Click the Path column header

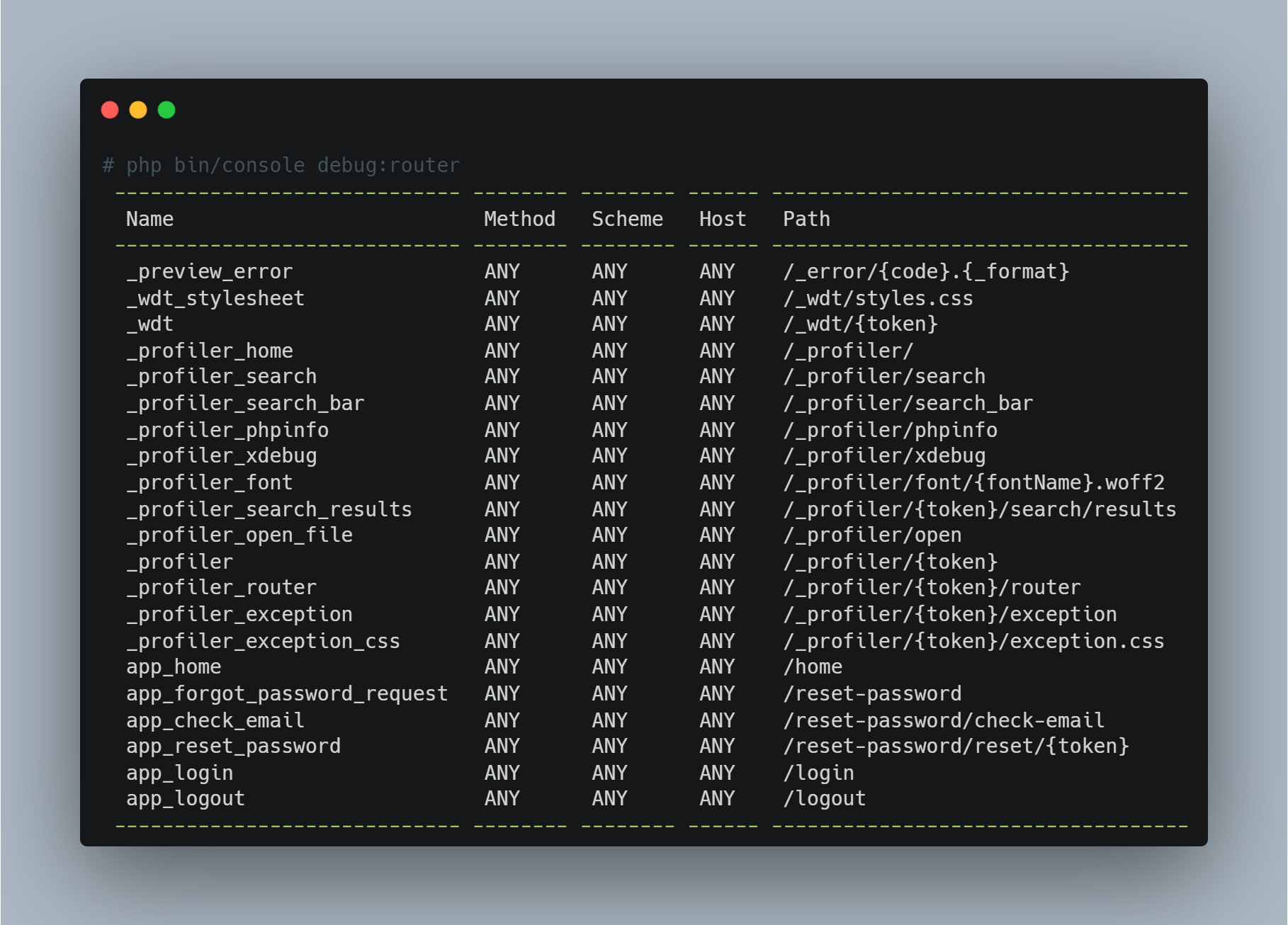pos(806,219)
